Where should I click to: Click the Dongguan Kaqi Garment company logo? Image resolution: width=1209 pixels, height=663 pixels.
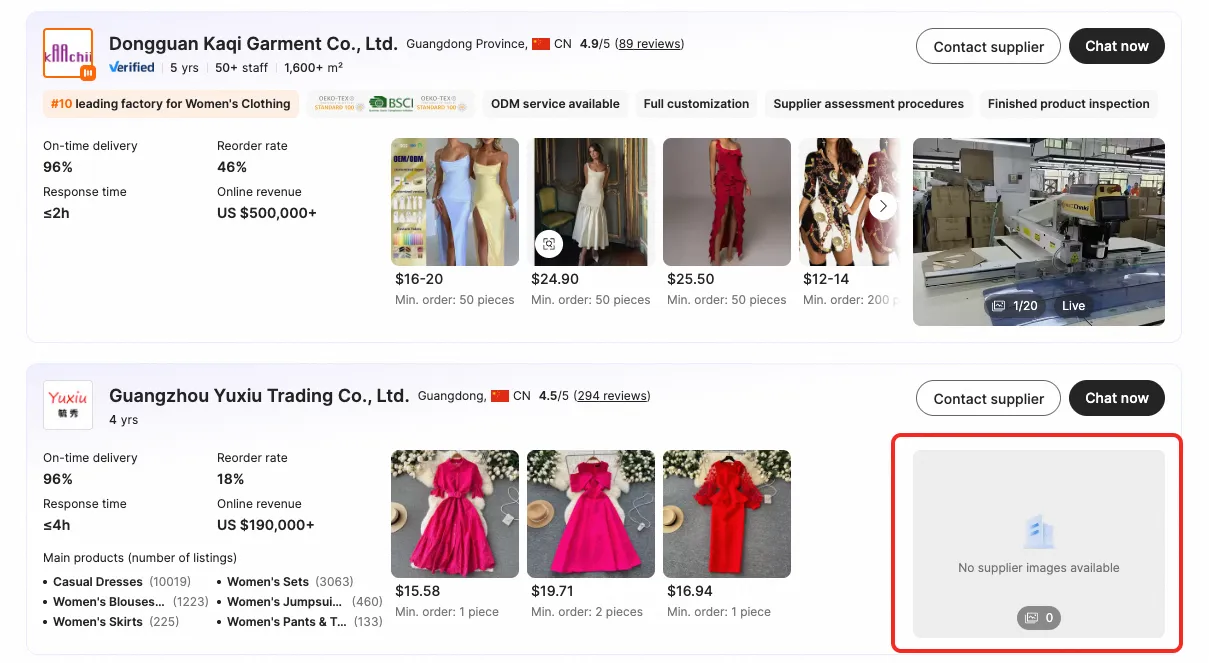coord(68,54)
